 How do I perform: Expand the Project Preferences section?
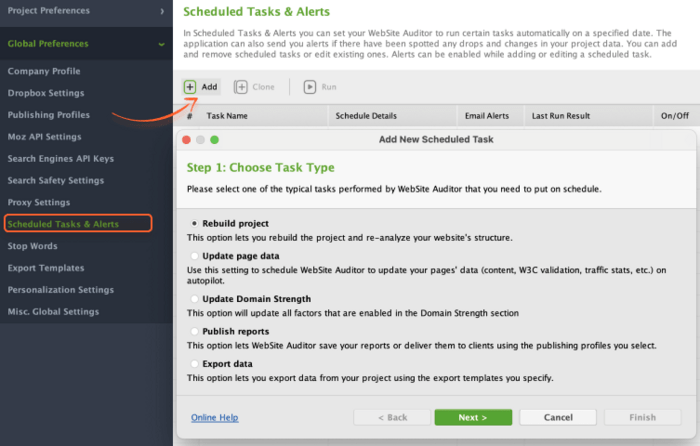pyautogui.click(x=86, y=11)
